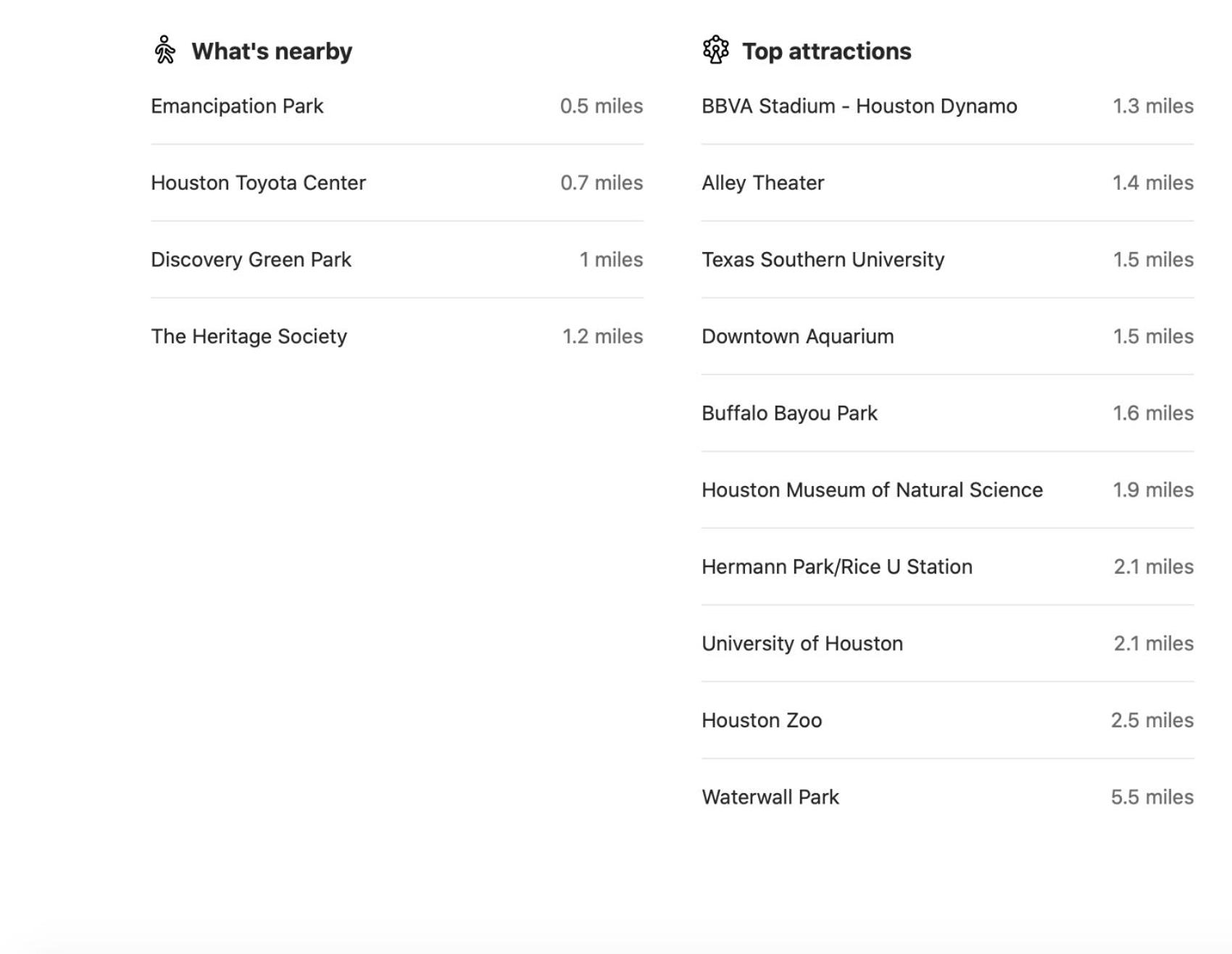This screenshot has height=954, width=1232.
Task: Click Discovery Green Park
Action: coord(251,260)
